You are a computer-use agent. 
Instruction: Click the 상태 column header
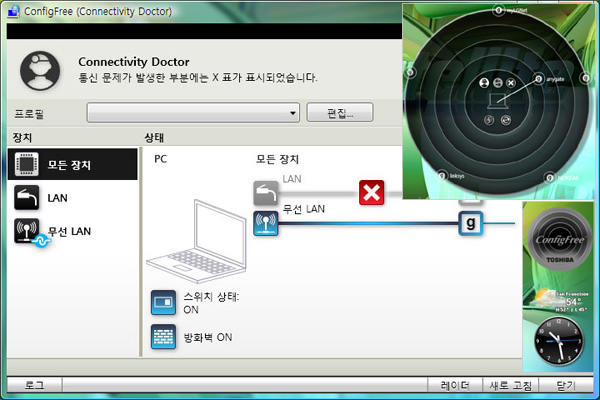(x=154, y=137)
